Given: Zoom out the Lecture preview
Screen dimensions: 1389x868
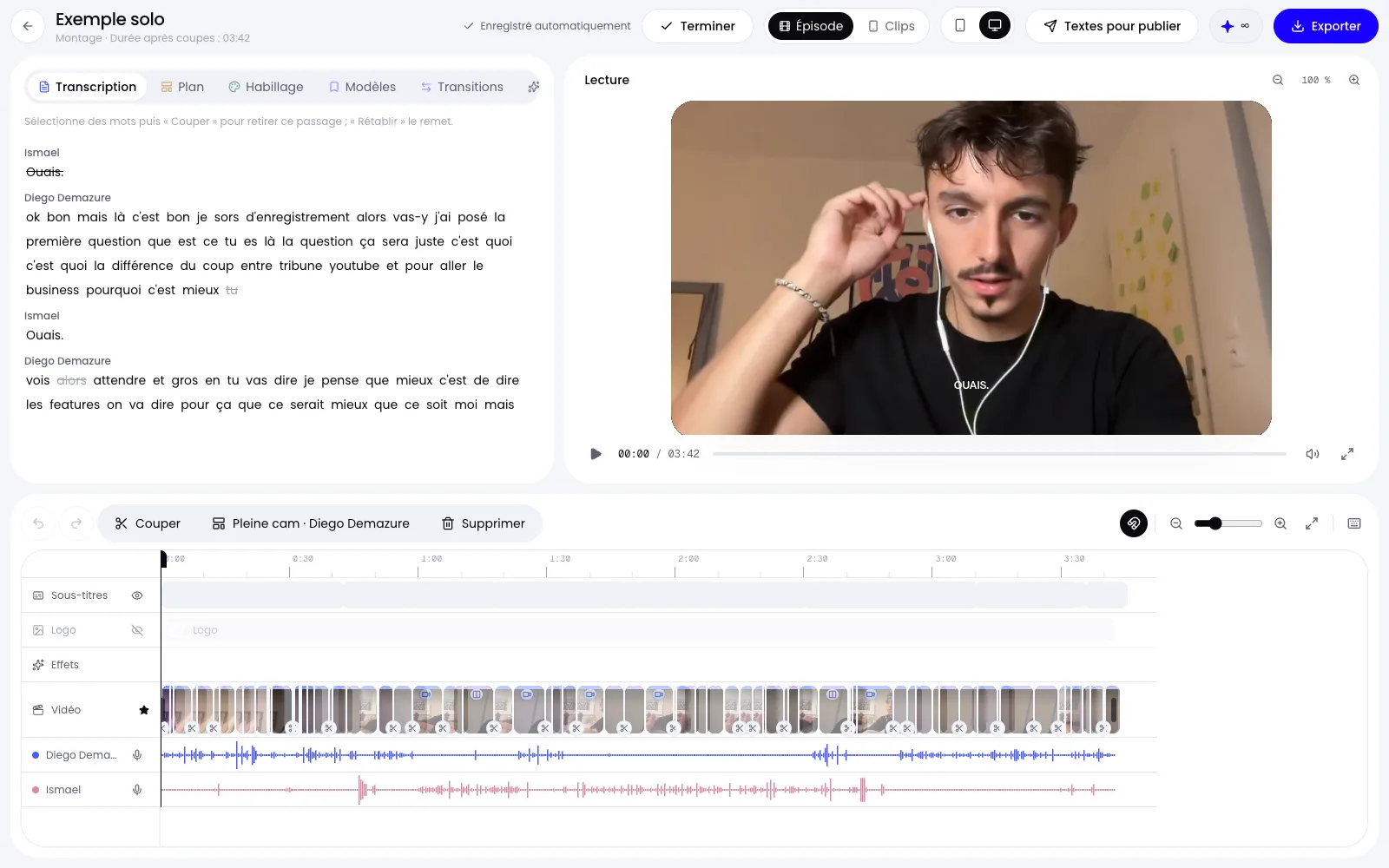Looking at the screenshot, I should 1278,80.
